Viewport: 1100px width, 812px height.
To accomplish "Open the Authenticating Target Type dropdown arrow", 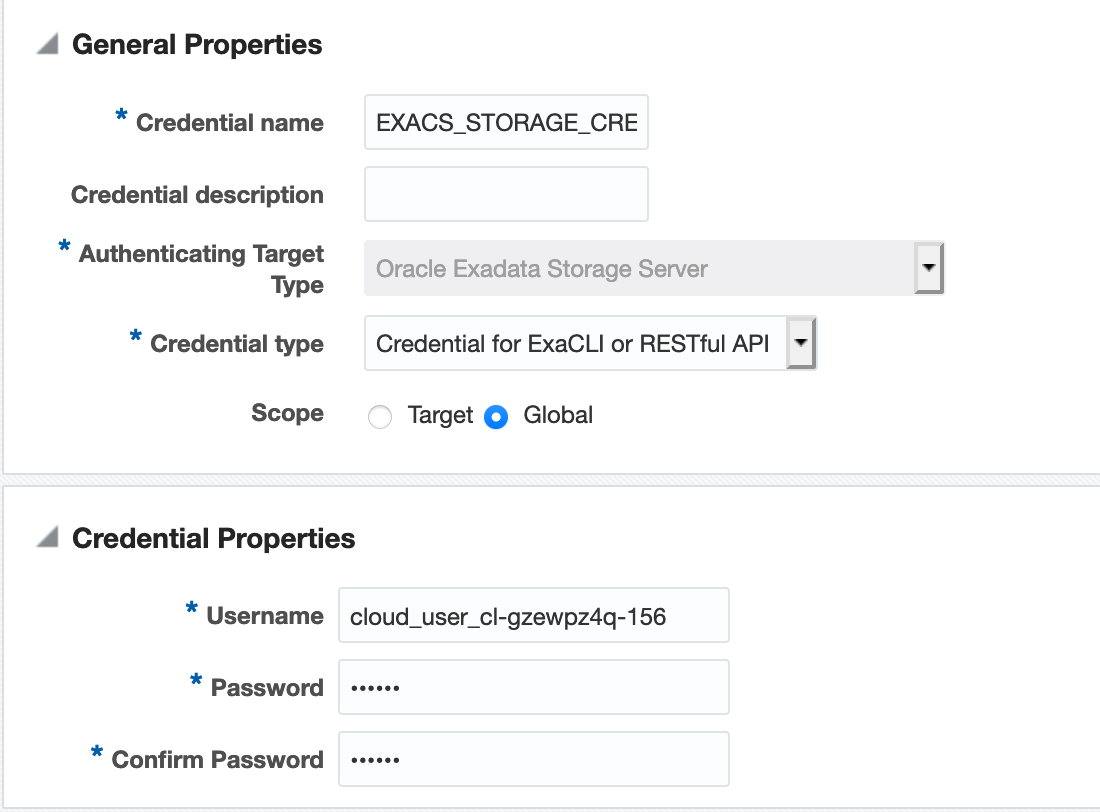I will [929, 269].
